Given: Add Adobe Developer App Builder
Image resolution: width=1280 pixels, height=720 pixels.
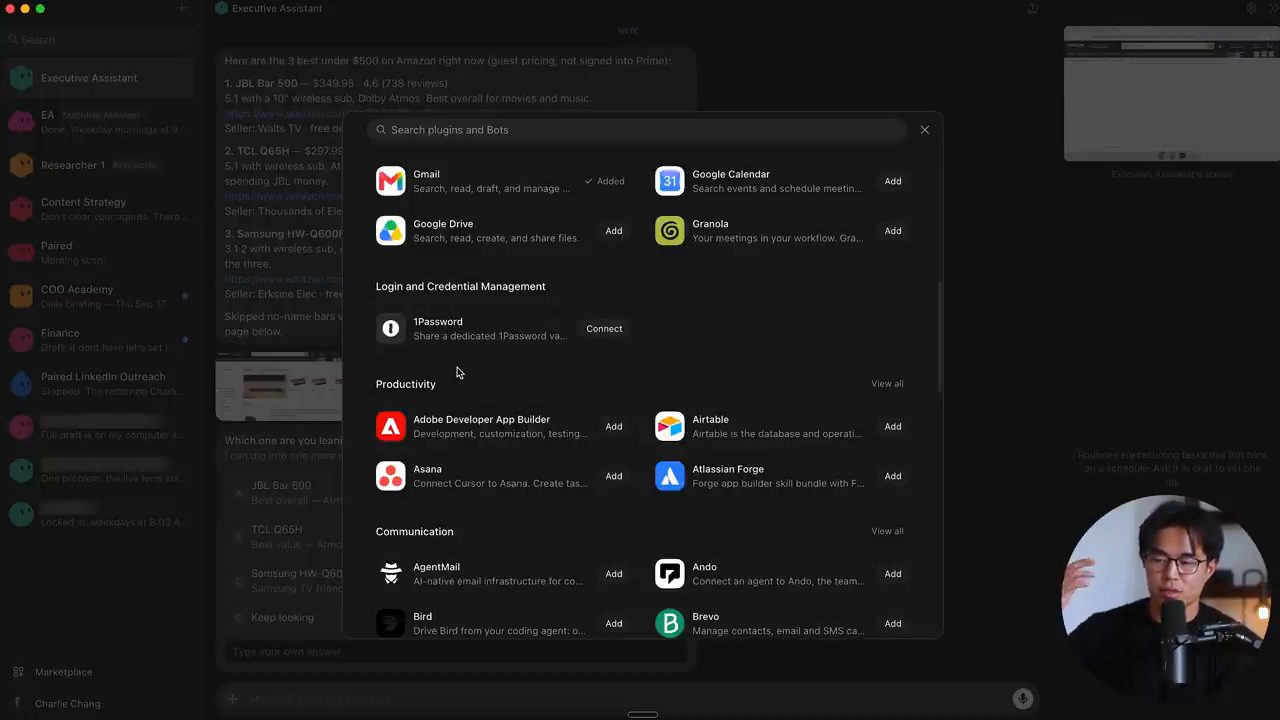Looking at the screenshot, I should [614, 427].
